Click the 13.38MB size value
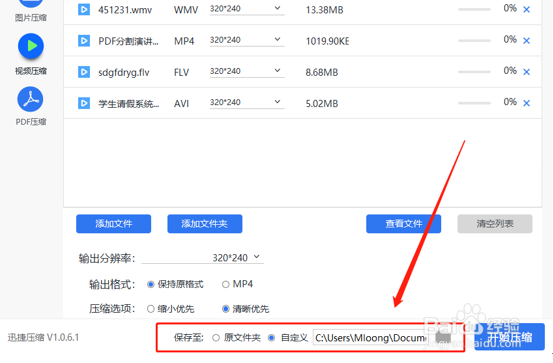This screenshot has height=363, width=553. click(324, 10)
